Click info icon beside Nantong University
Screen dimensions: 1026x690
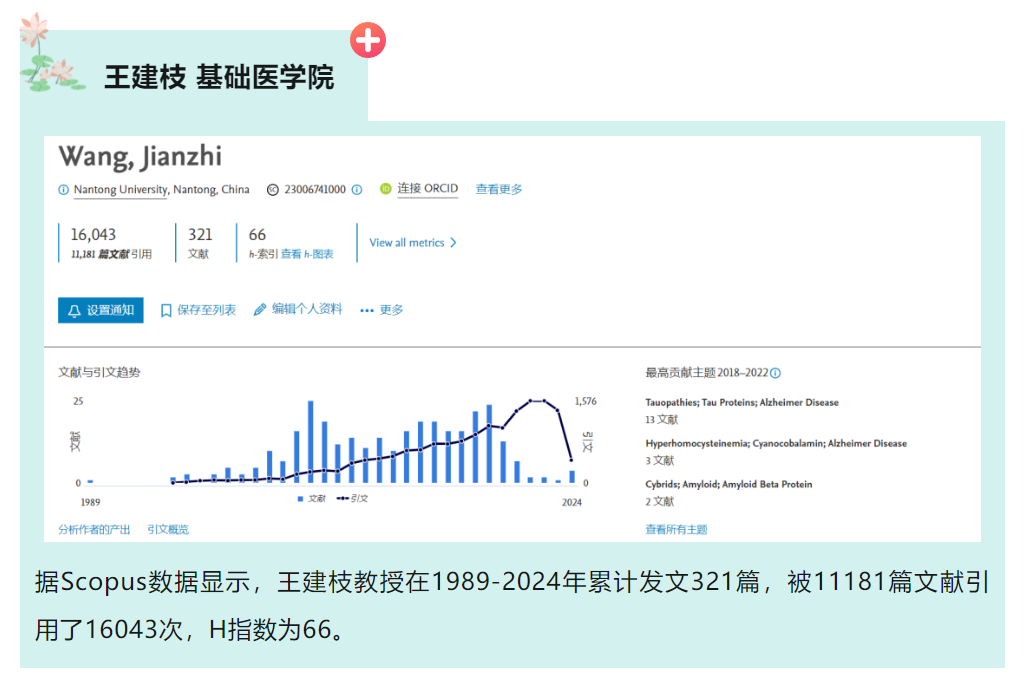[x=64, y=190]
